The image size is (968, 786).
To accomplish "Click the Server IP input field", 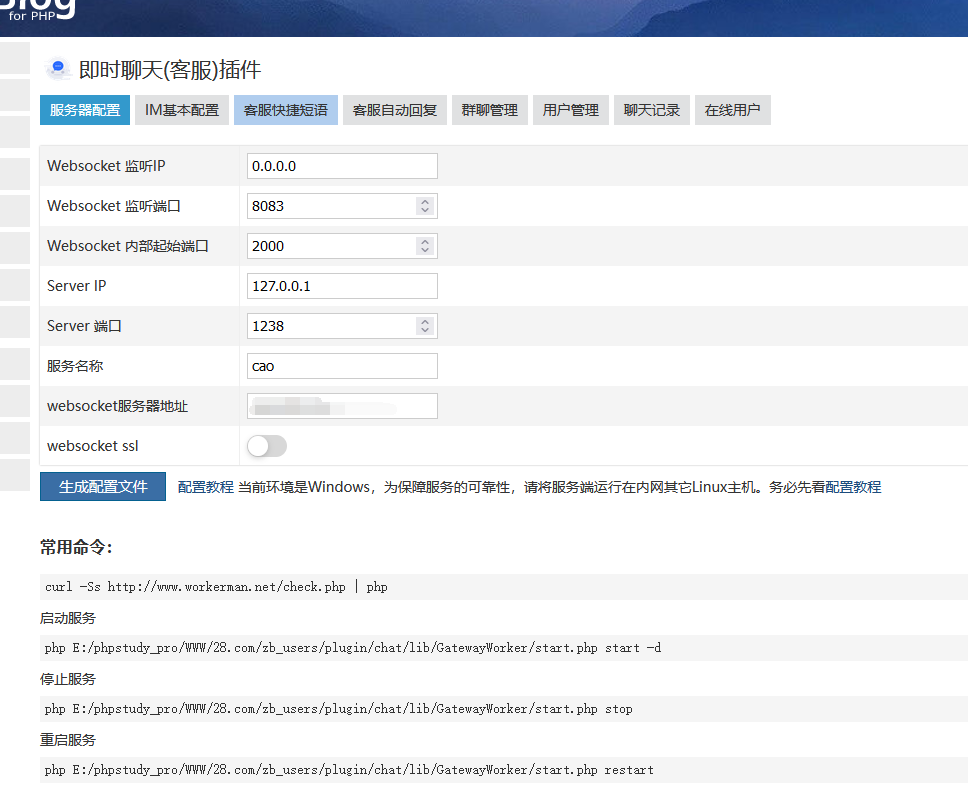I will coord(342,286).
